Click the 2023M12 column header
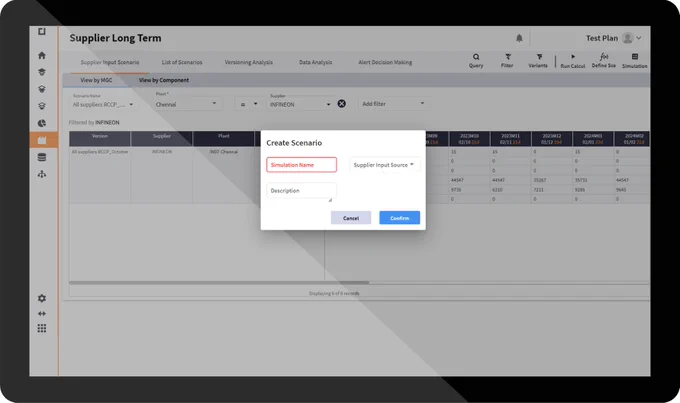 pyautogui.click(x=552, y=139)
